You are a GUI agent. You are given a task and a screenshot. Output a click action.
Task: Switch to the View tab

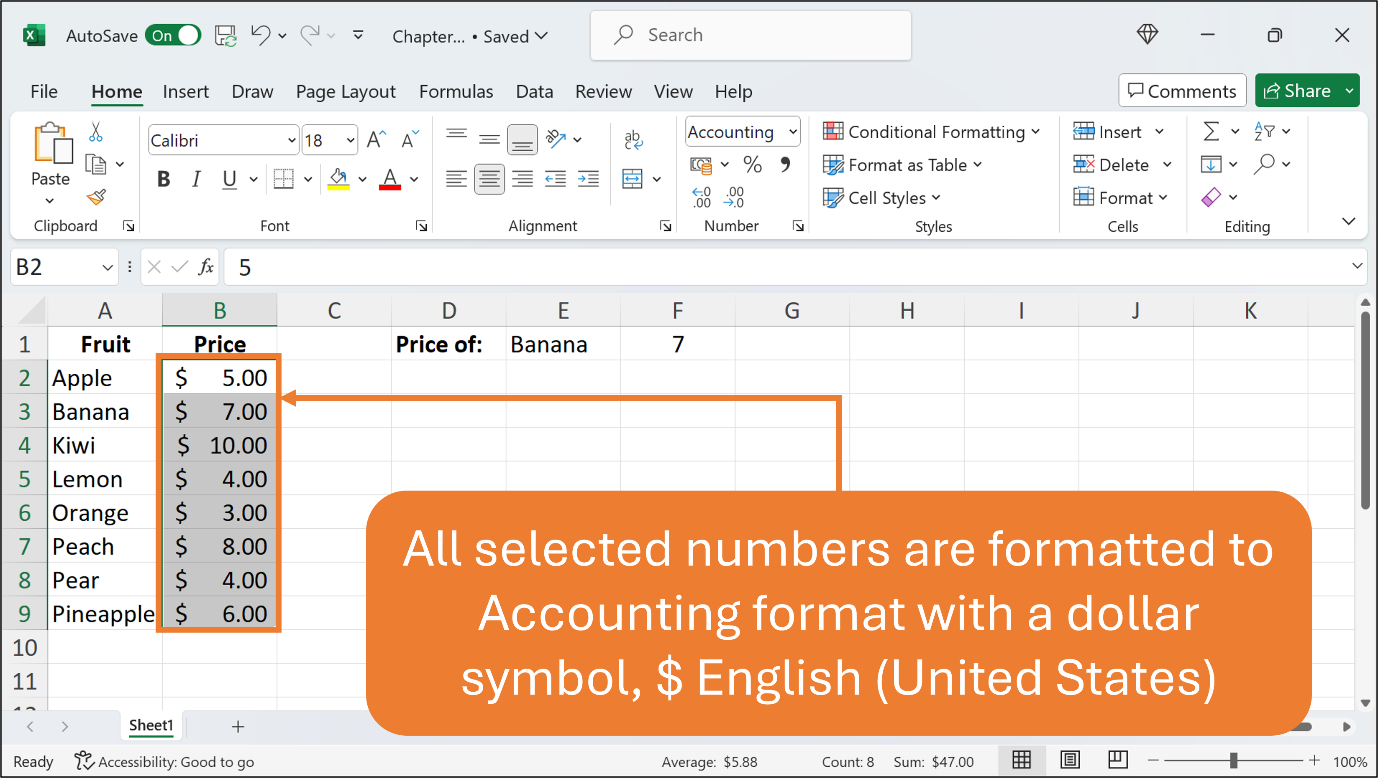coord(673,91)
